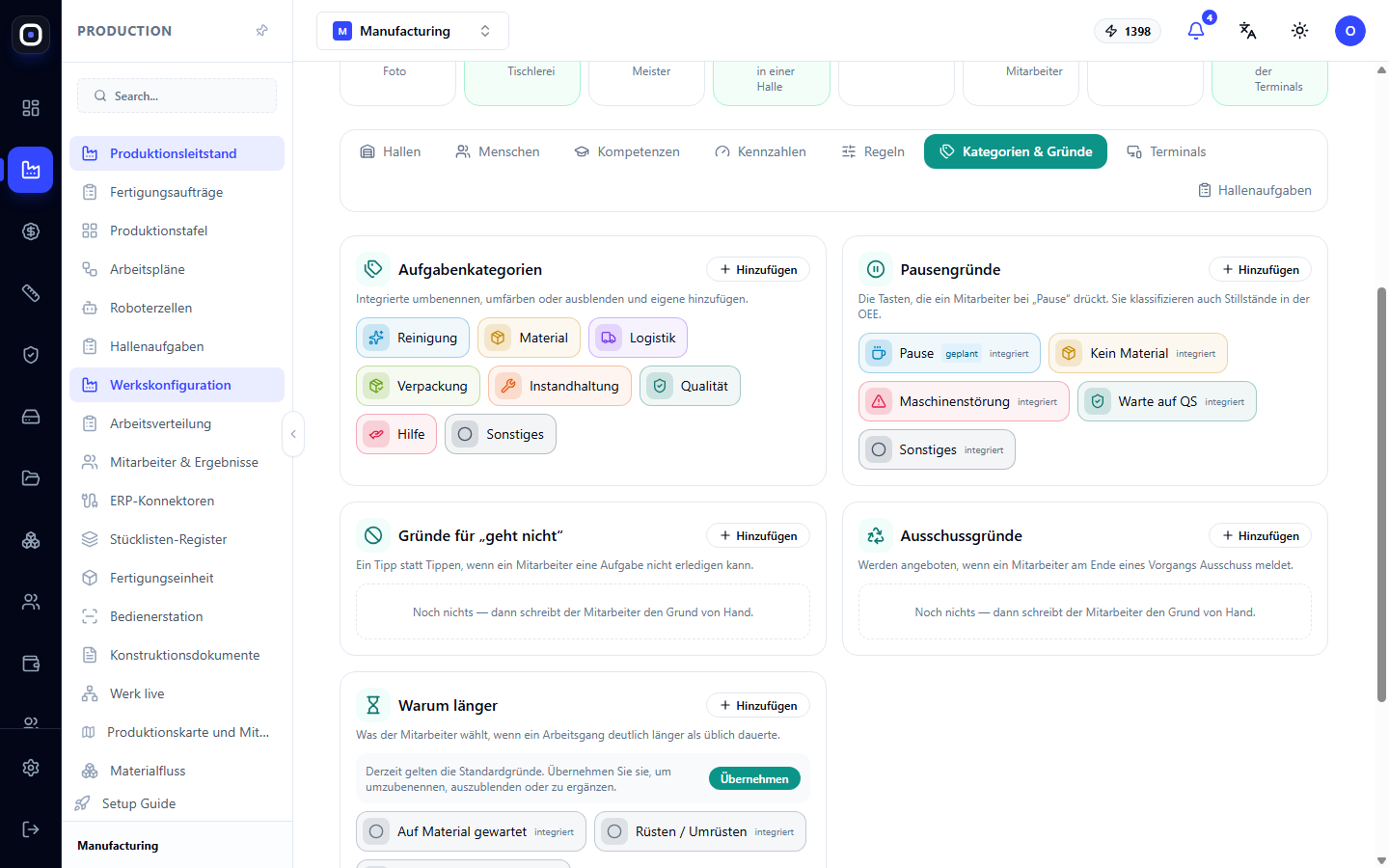Open Fertigungsaufträge in the sidebar
The height and width of the screenshot is (868, 1389).
tap(177, 192)
